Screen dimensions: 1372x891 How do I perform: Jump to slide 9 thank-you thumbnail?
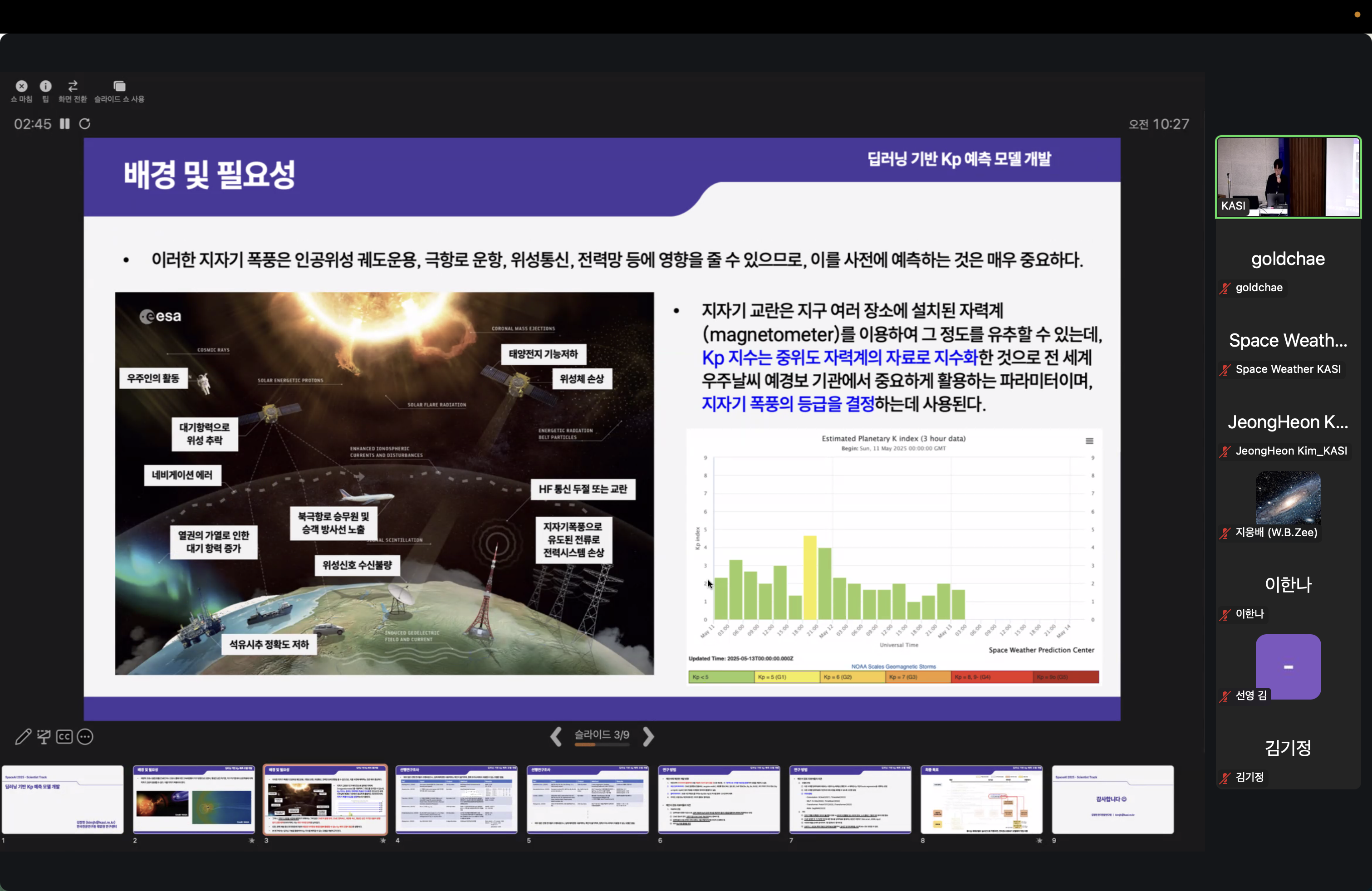click(1112, 799)
